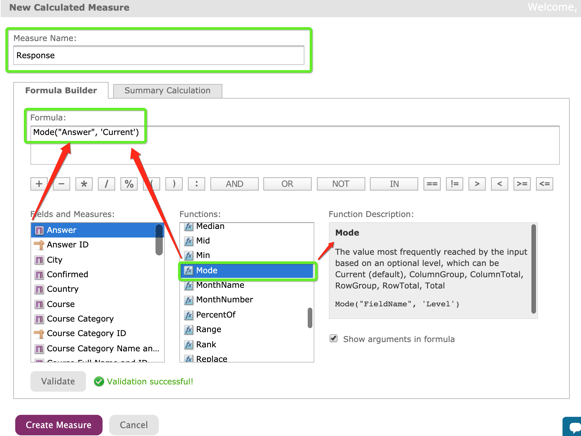Insert the not-equal != operator

454,184
